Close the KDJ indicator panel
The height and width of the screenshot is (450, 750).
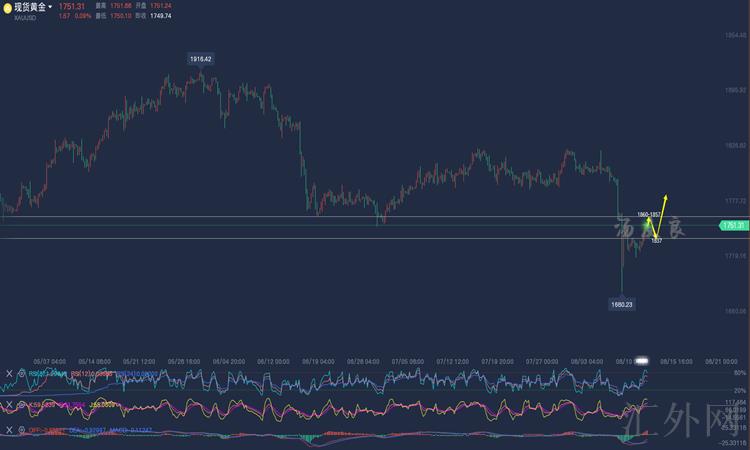click(x=9, y=405)
